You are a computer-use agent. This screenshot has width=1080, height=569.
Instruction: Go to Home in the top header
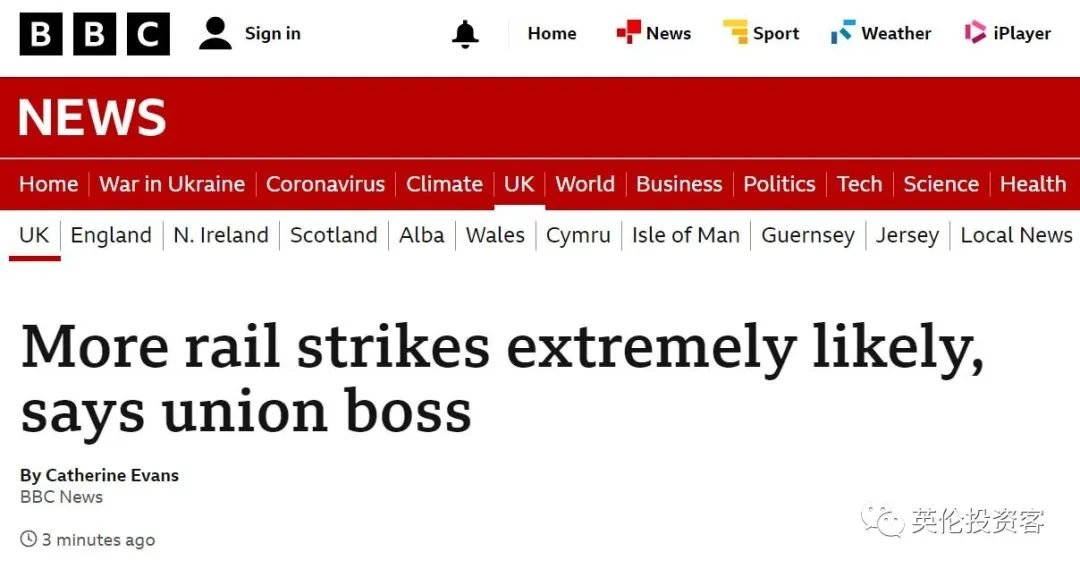click(552, 33)
